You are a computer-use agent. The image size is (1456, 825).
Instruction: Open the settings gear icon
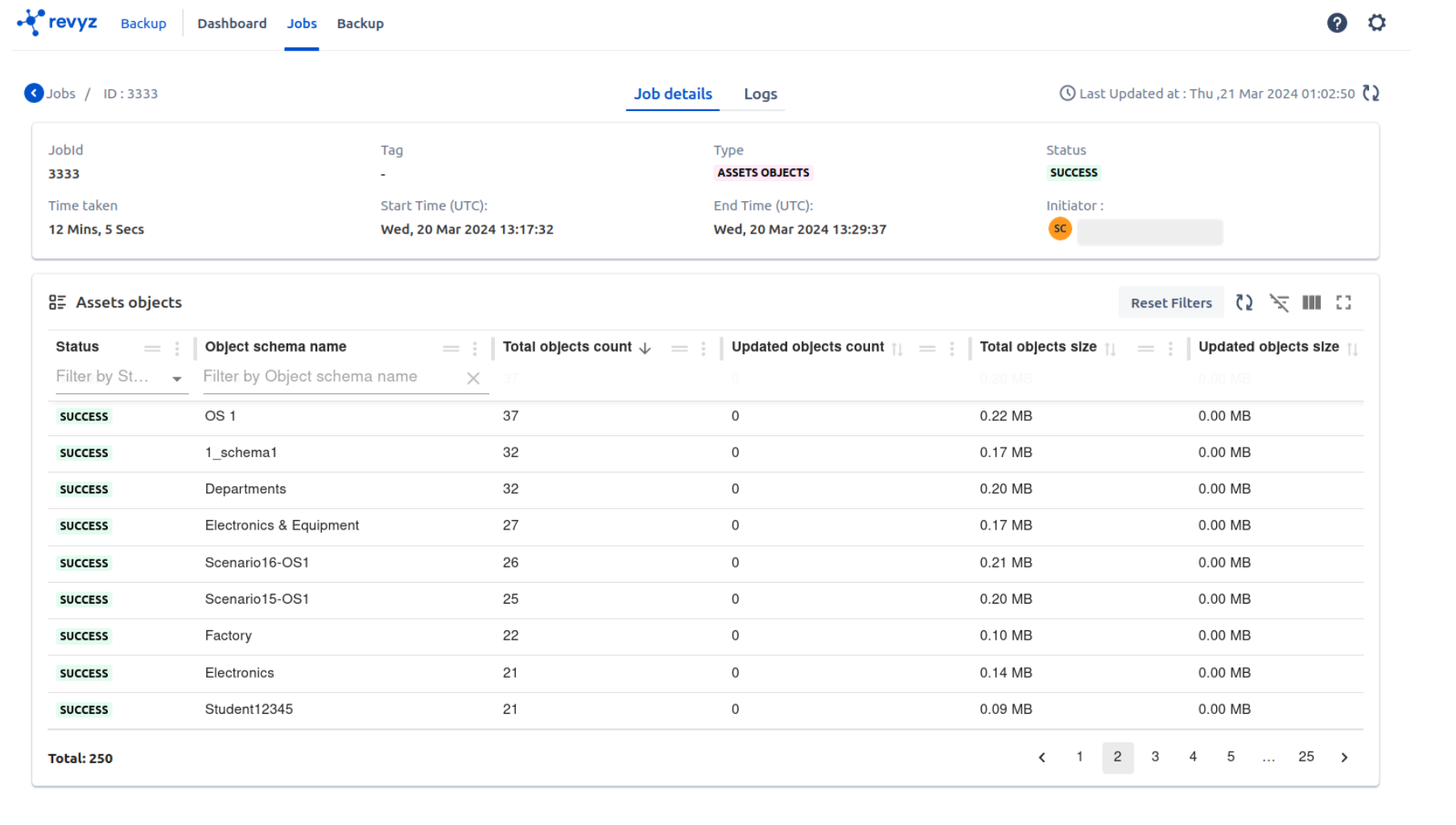1377,23
